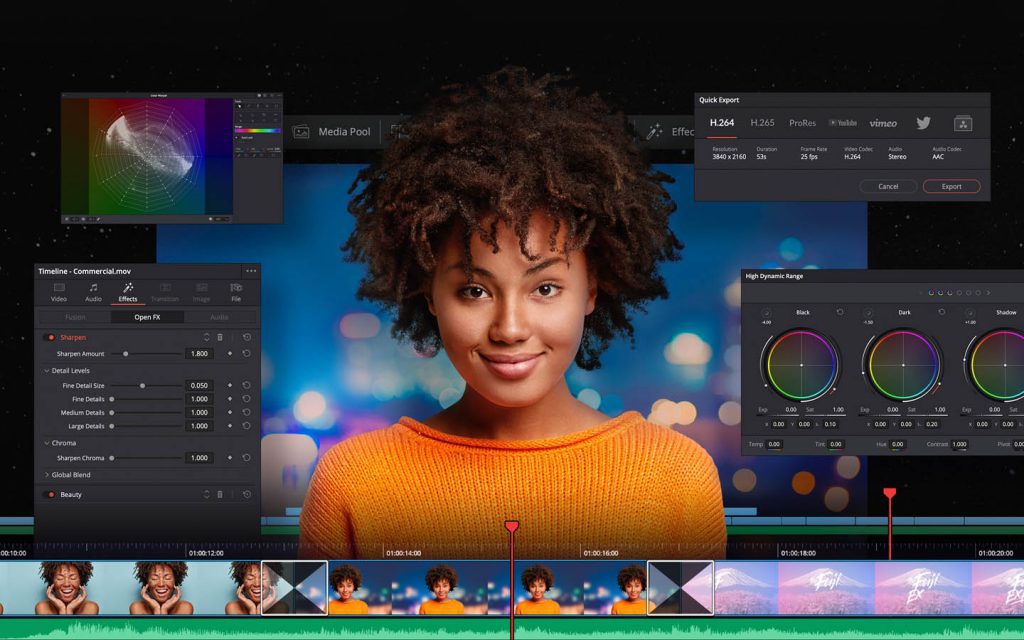
Task: Reset the Fine Detail Size parameter
Action: (x=247, y=385)
